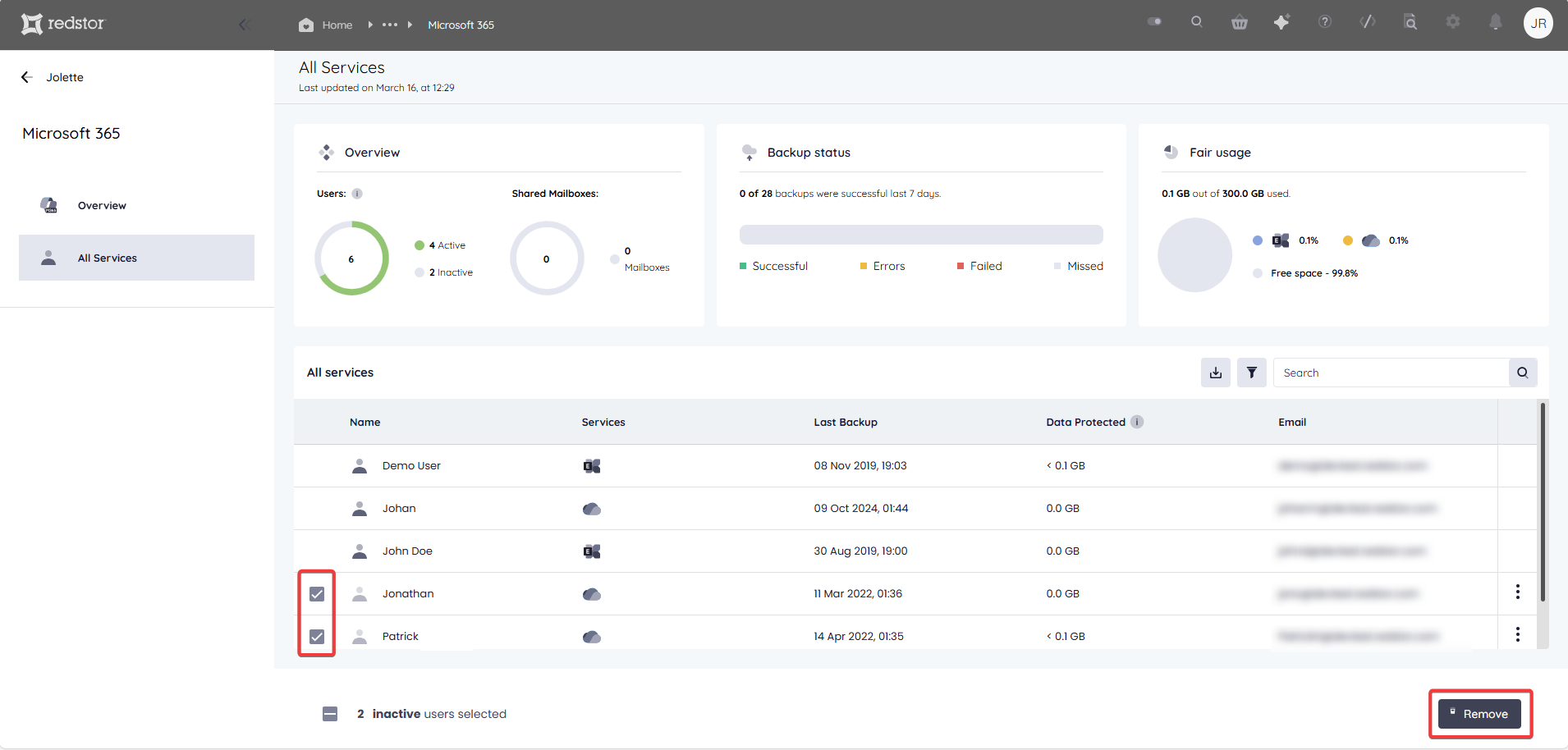Click the John Doe row name
This screenshot has height=750, width=1568.
[x=407, y=551]
